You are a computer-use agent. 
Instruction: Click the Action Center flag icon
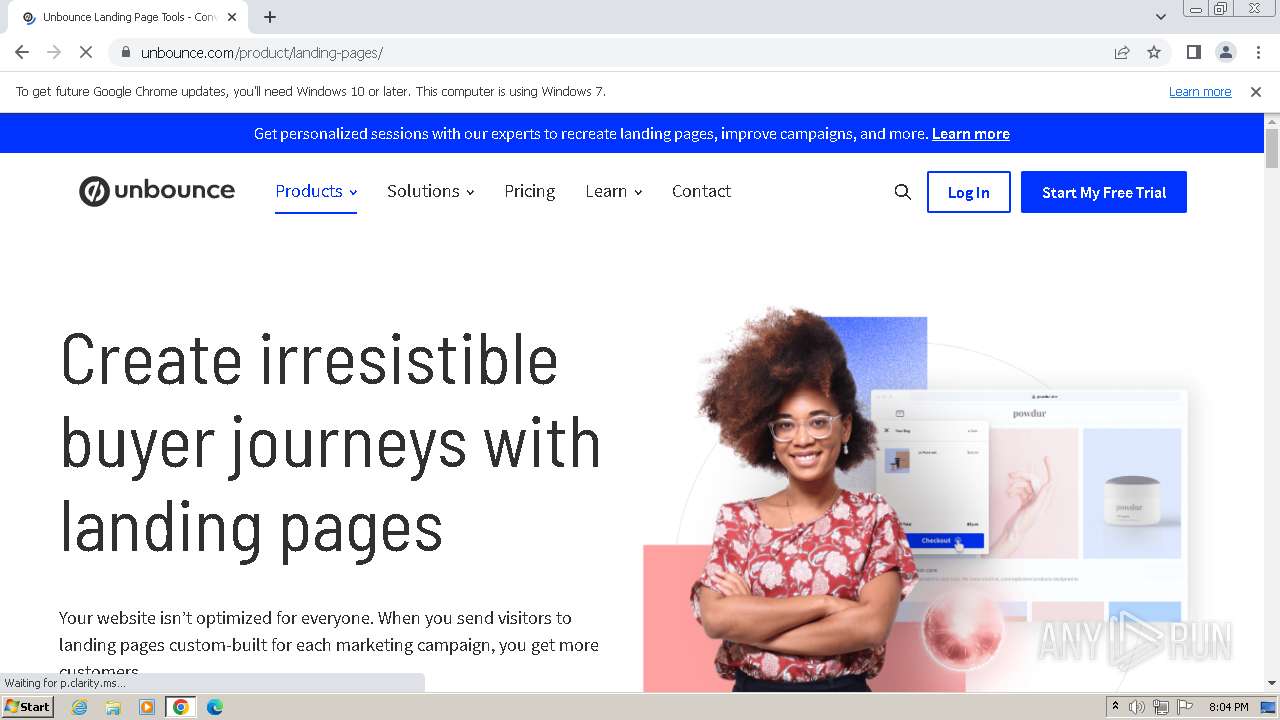(1185, 707)
